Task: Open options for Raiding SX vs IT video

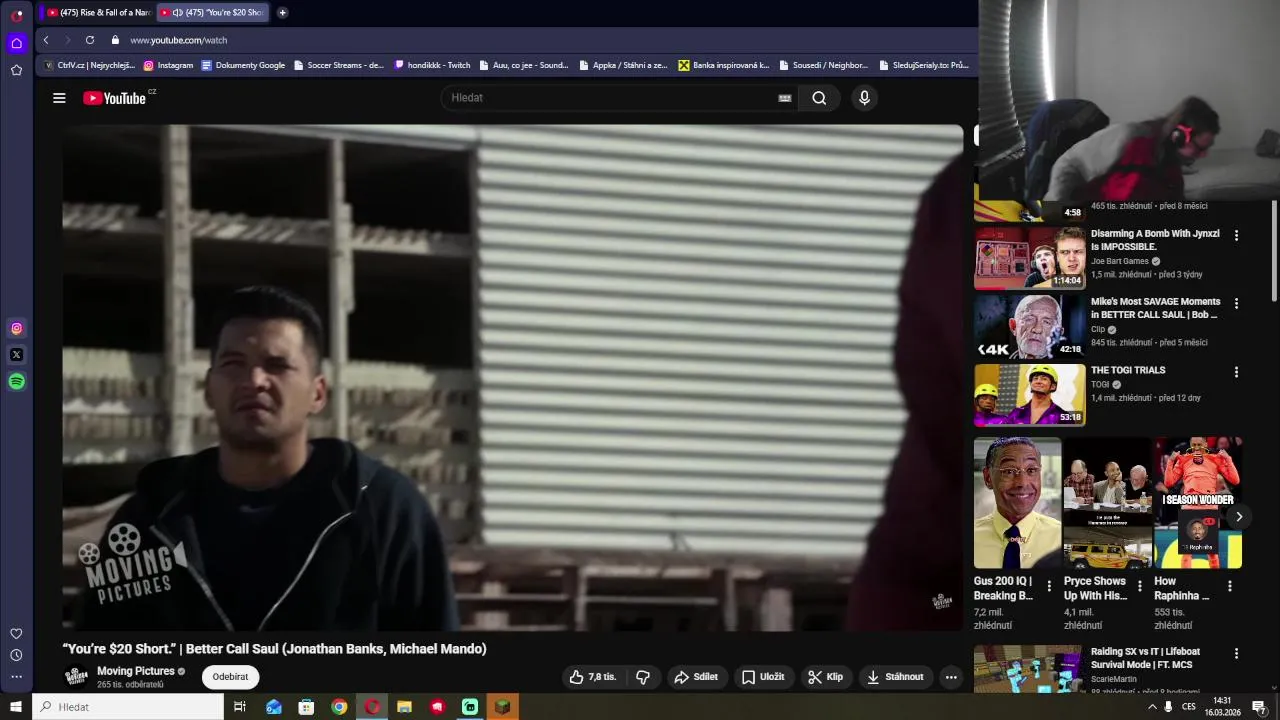Action: tap(1236, 654)
